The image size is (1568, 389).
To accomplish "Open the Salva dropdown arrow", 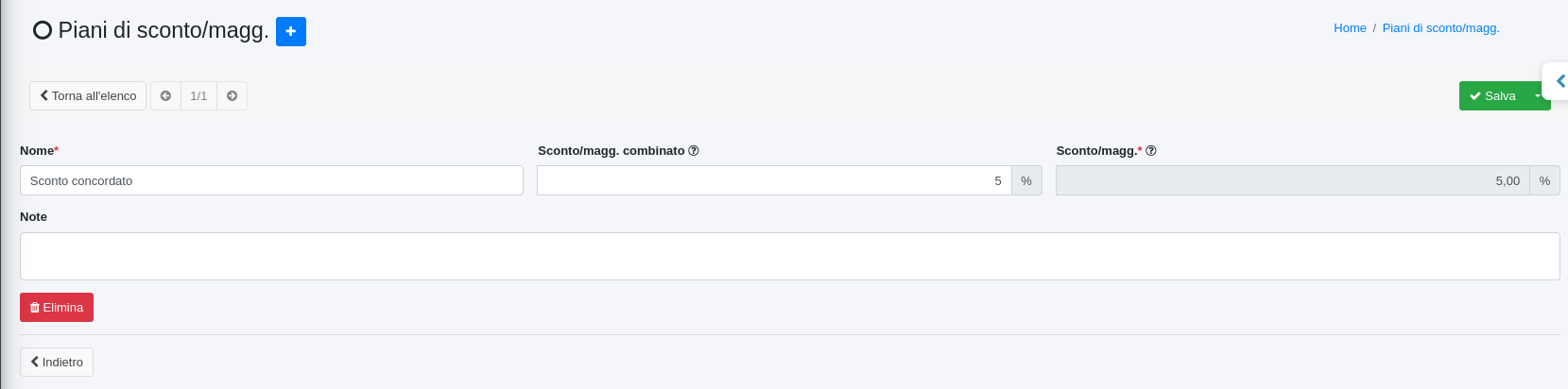I will pos(1538,96).
